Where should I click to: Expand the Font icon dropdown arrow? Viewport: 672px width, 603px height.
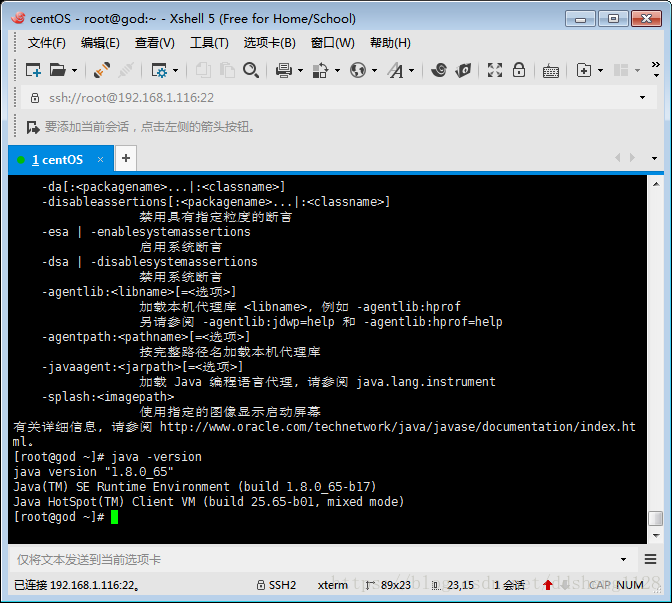(411, 70)
